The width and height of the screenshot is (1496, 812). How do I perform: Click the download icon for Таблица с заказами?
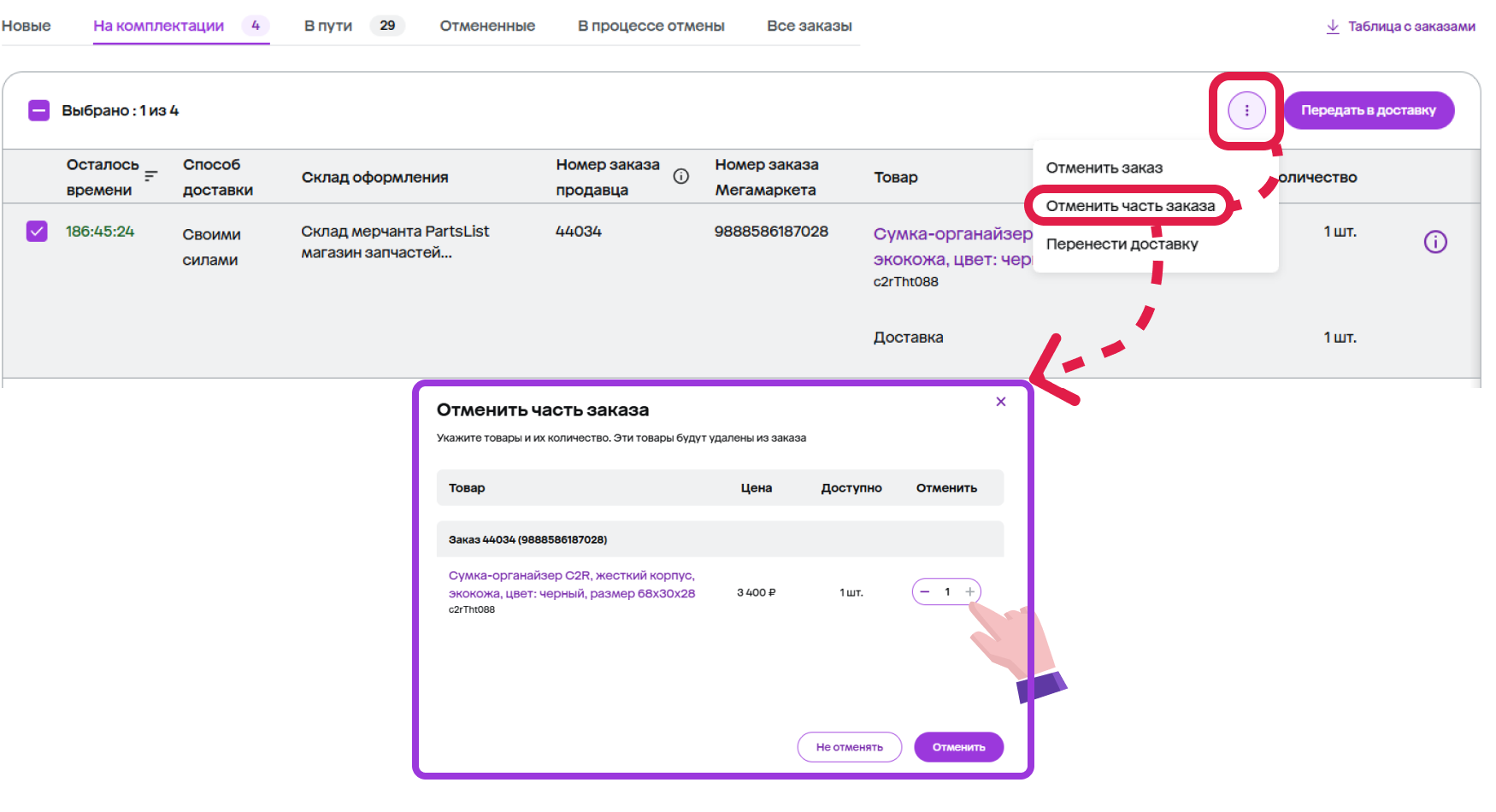(1332, 26)
